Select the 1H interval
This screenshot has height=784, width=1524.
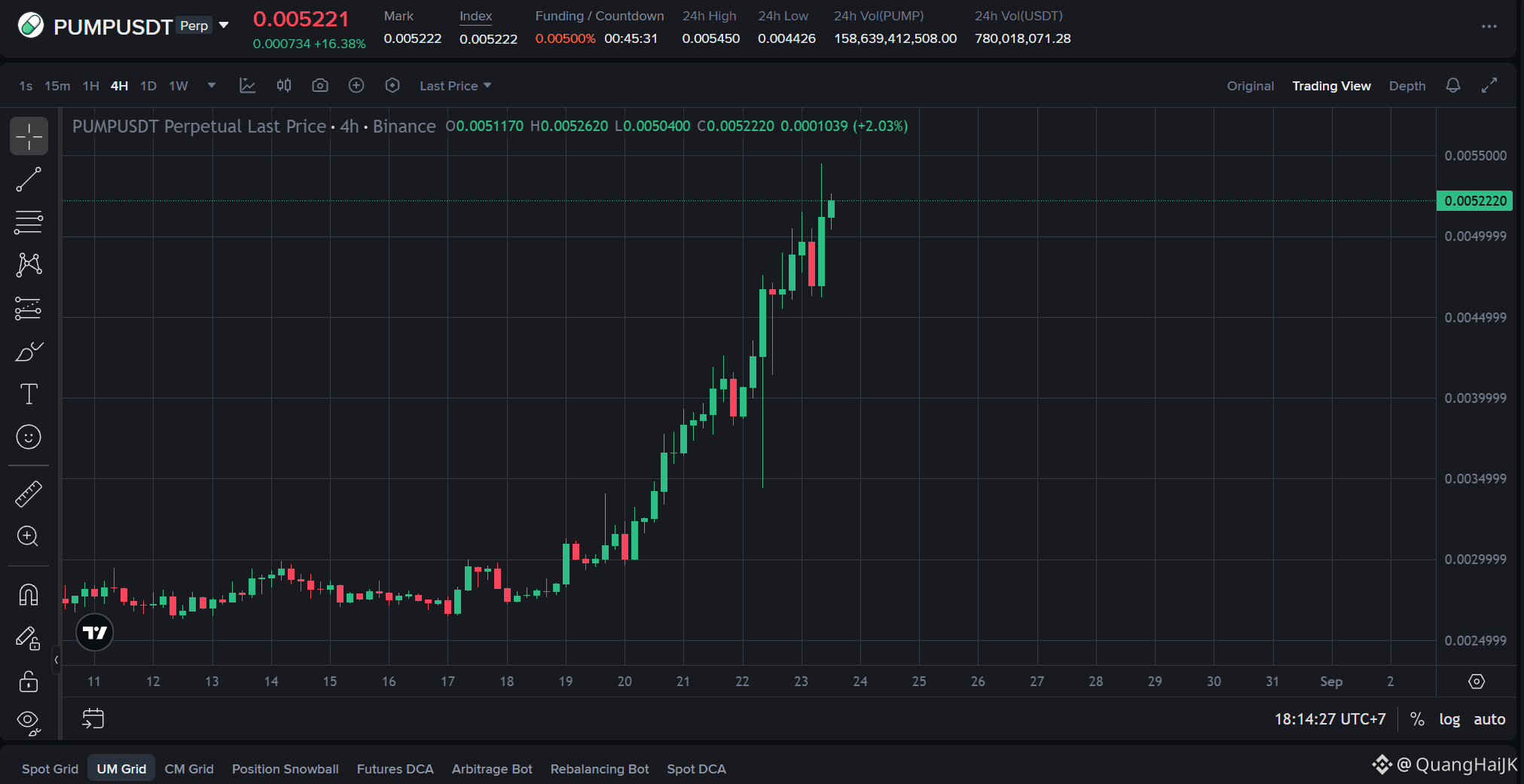coord(91,86)
